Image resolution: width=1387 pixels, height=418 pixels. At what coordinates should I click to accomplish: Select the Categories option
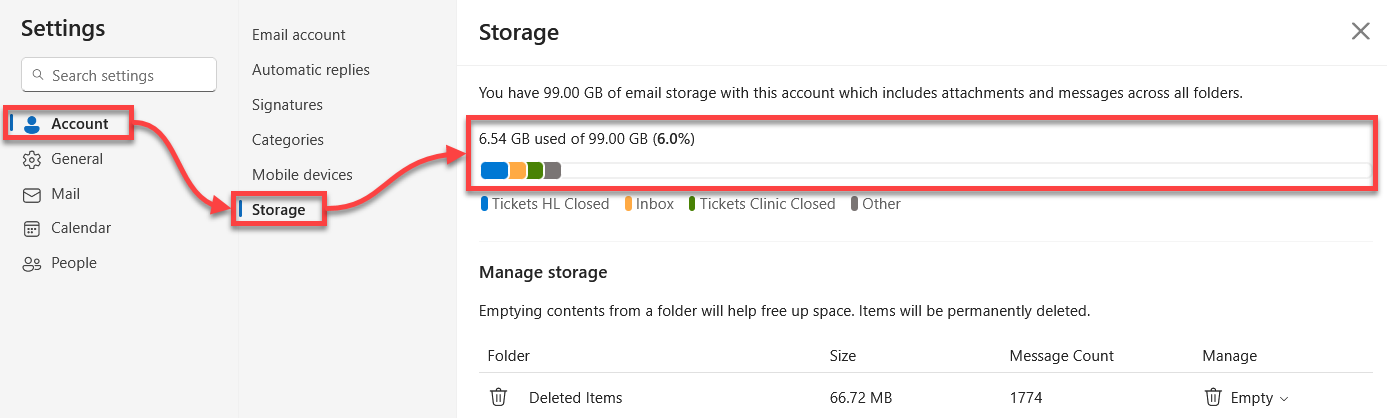[x=287, y=140]
